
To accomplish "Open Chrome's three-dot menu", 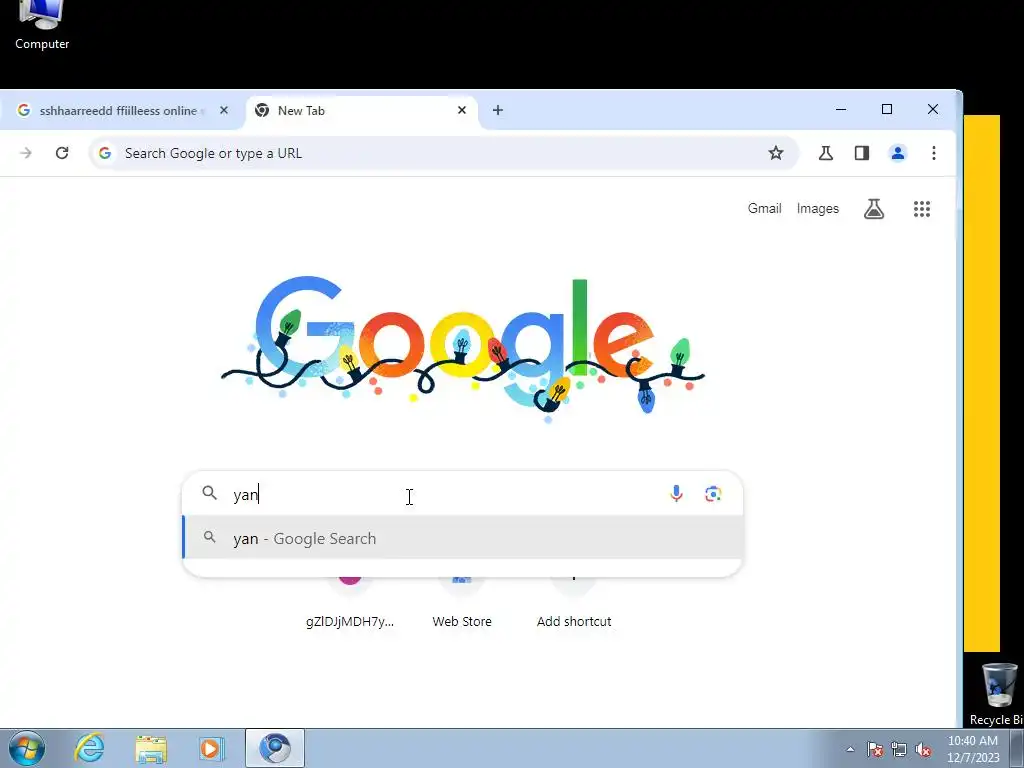I will coord(934,153).
